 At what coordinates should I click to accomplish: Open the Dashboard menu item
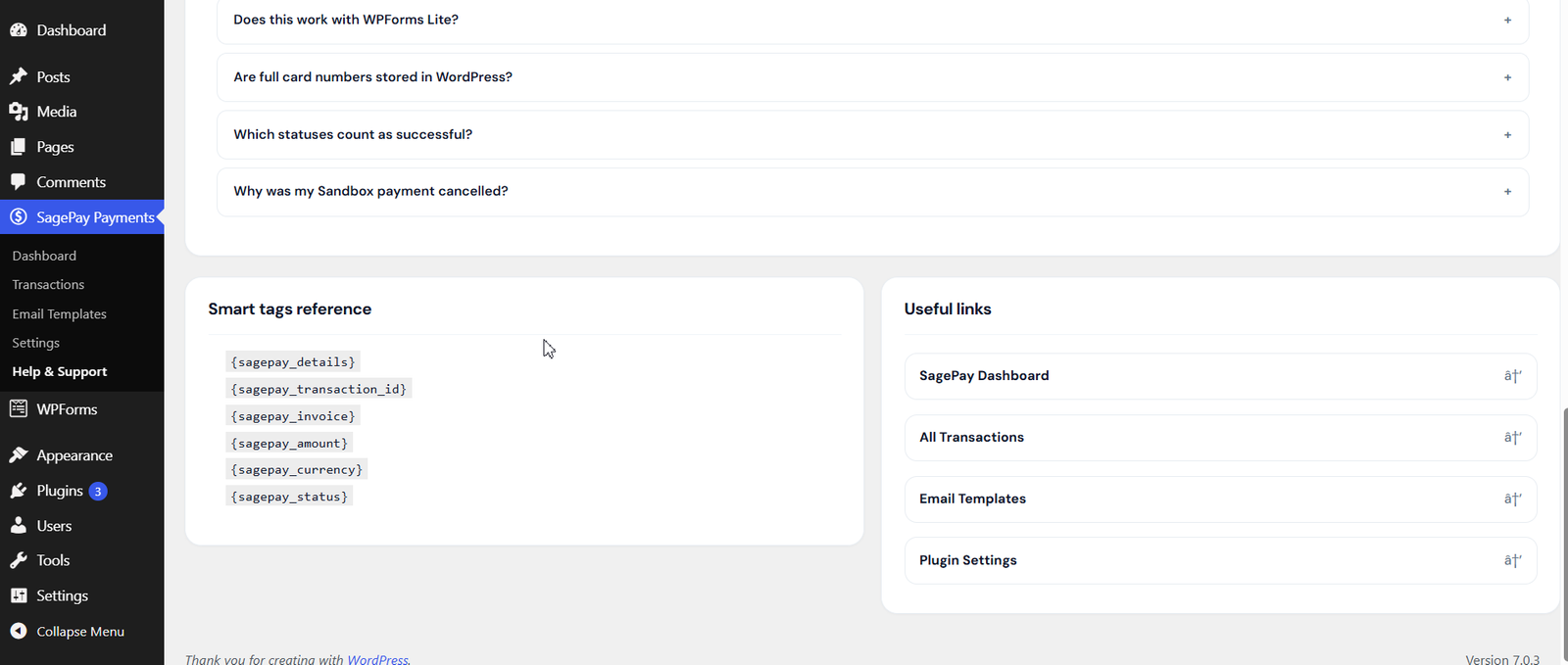[x=82, y=30]
